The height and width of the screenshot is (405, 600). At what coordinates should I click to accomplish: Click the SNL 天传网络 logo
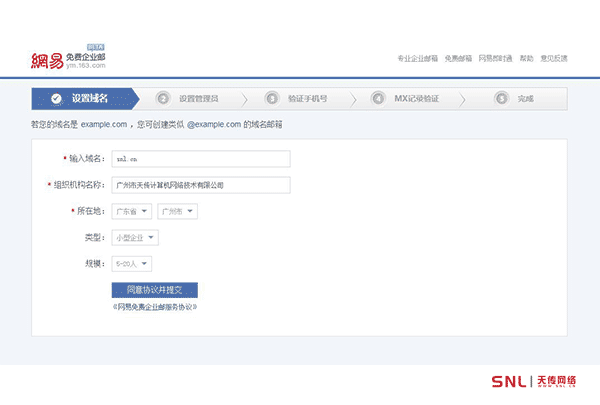(x=534, y=381)
